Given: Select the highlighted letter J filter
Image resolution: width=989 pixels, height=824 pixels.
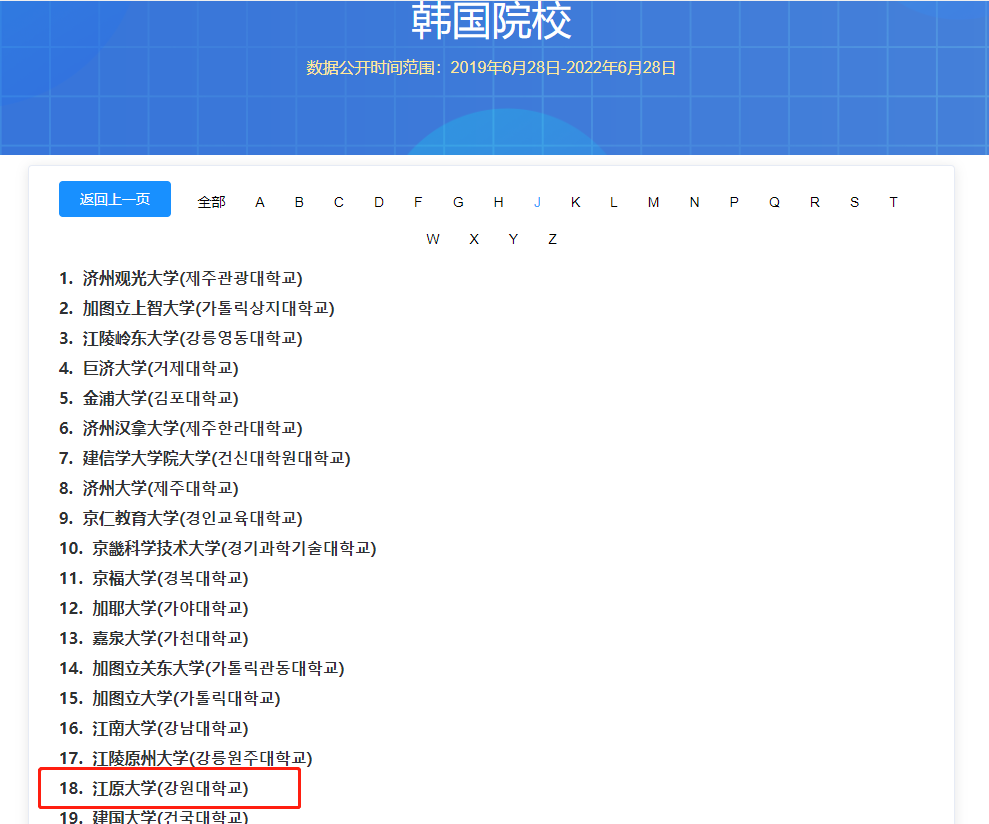Looking at the screenshot, I should [x=537, y=201].
